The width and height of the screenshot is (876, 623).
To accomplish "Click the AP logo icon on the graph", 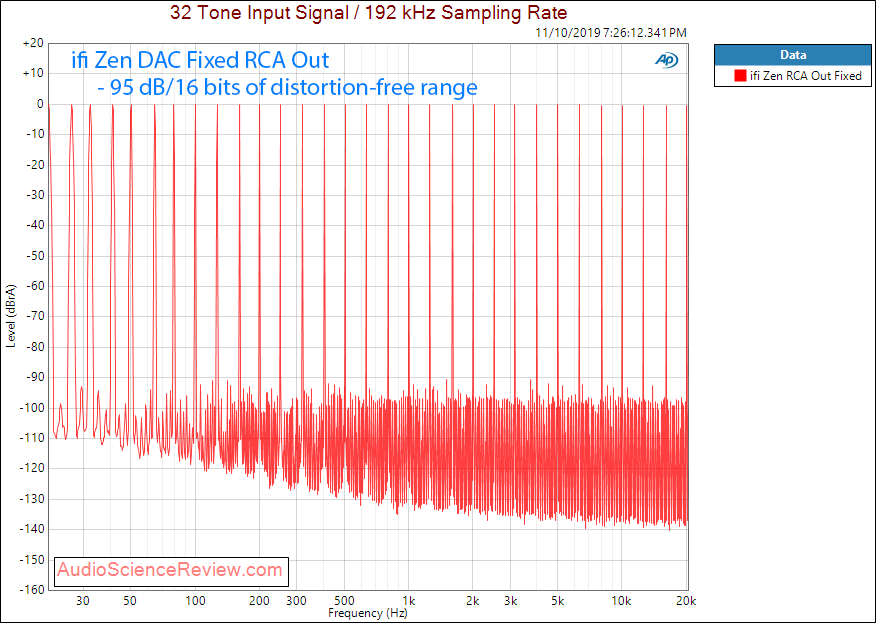I will tap(666, 60).
